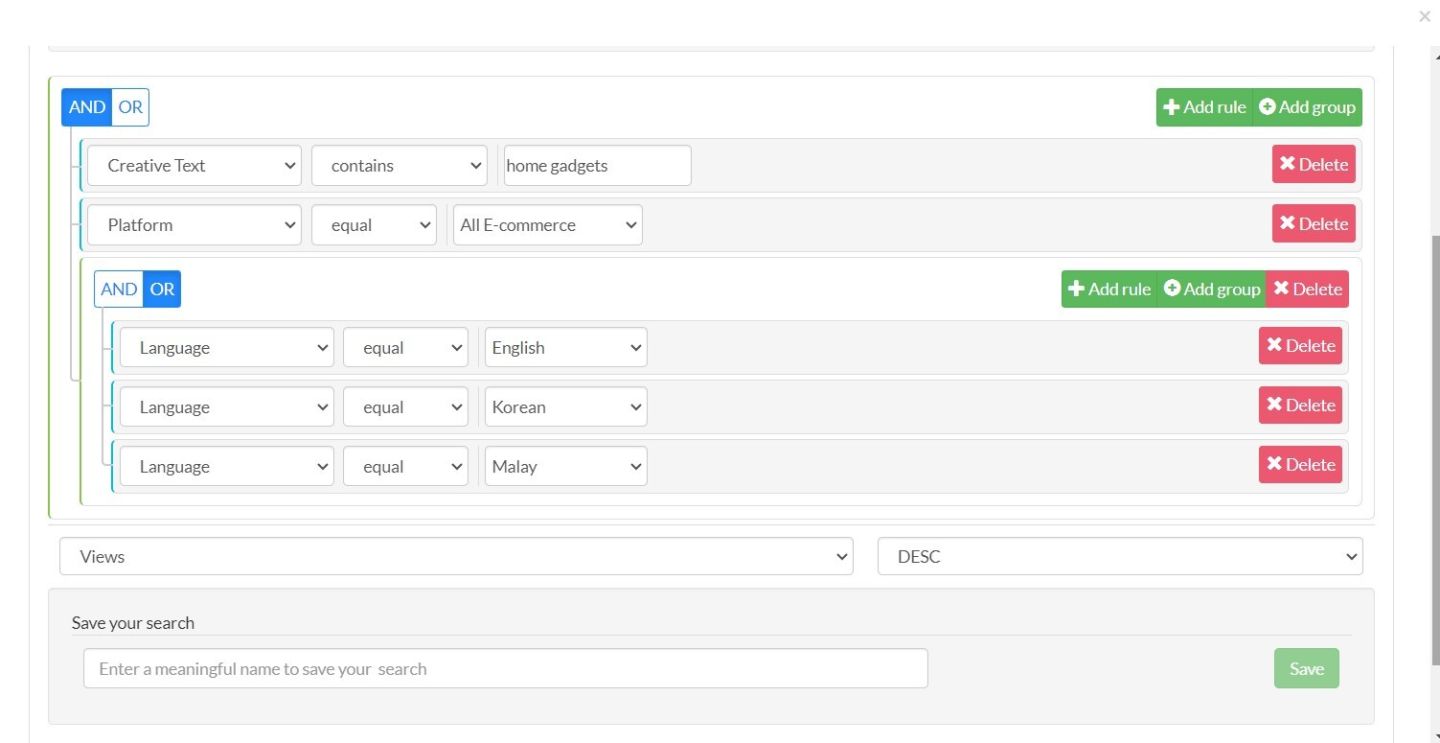
Task: Switch top-level group condition to OR
Action: point(130,107)
